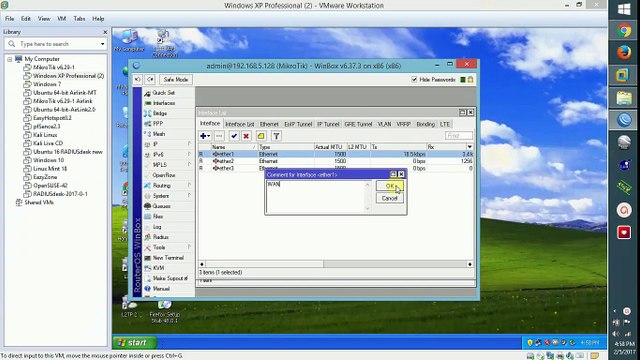Click the XP Start button
640x360 pixels.
pos(135,342)
